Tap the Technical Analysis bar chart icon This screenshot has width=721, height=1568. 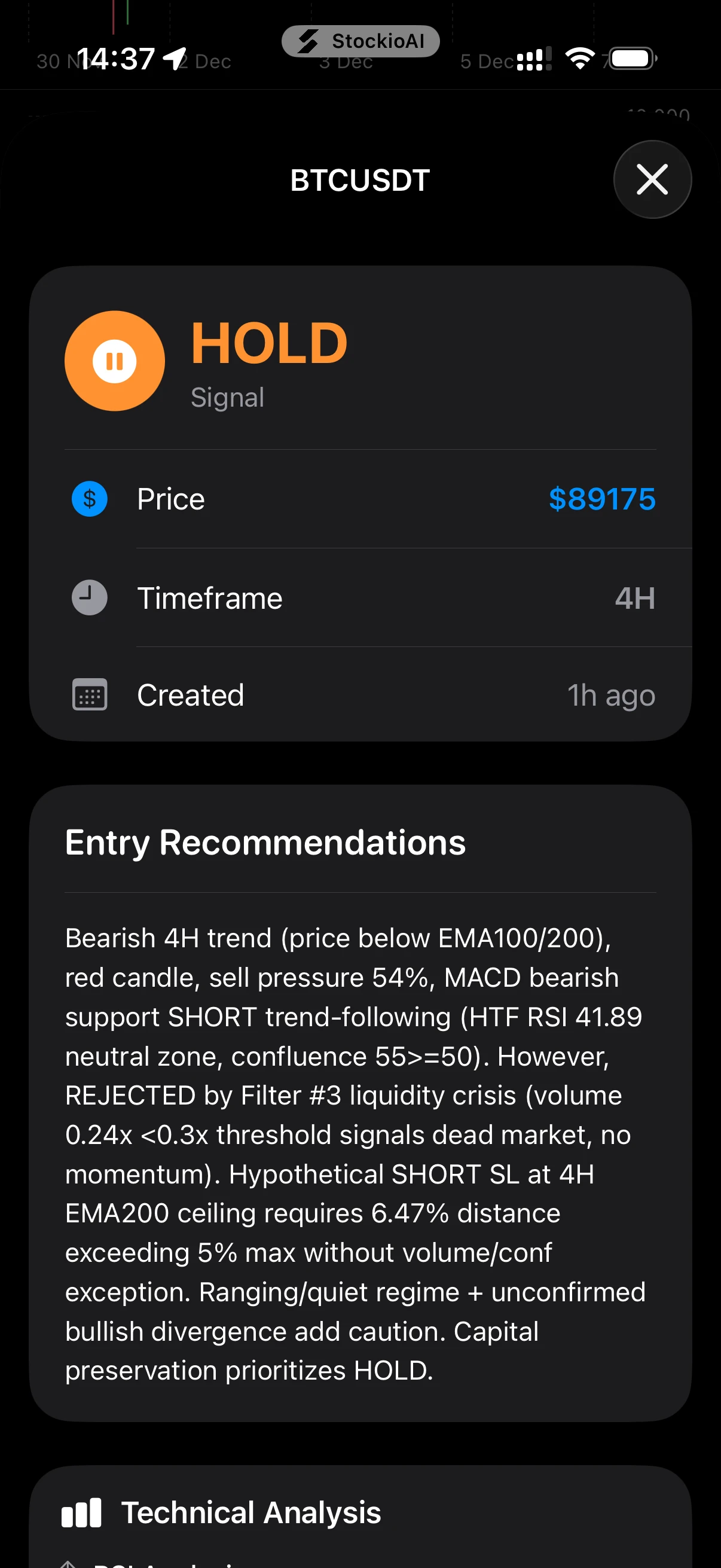[x=81, y=1512]
